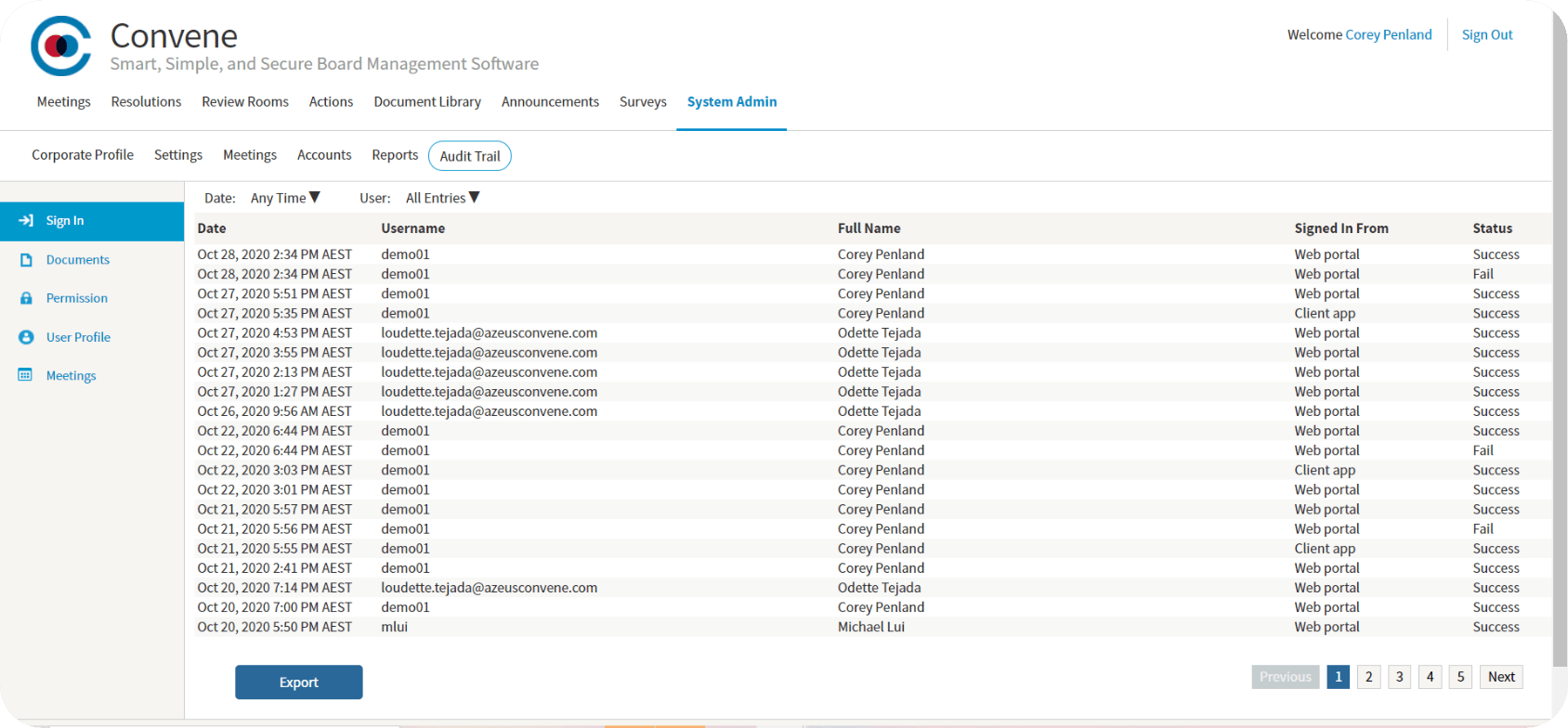Image resolution: width=1568 pixels, height=728 pixels.
Task: Click the Convene logo icon
Action: pos(61,45)
